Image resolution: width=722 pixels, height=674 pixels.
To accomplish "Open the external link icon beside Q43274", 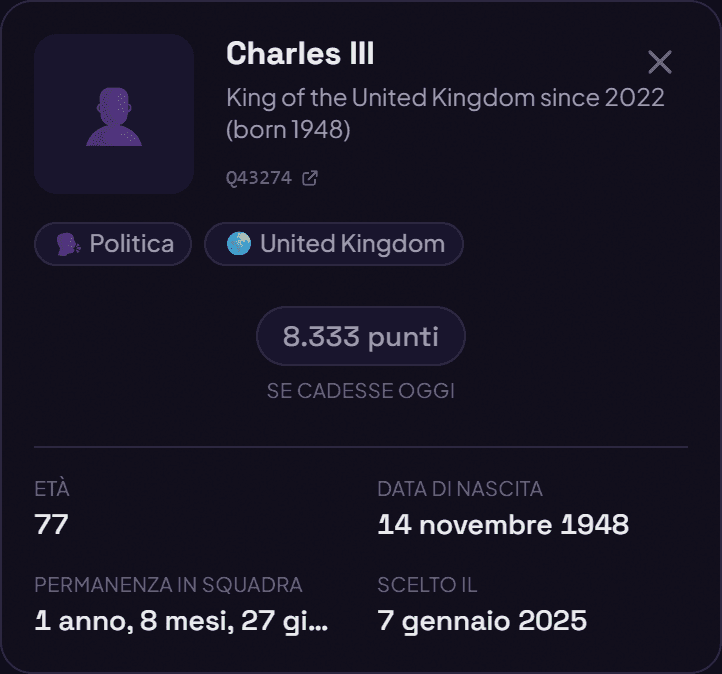I will 309,178.
